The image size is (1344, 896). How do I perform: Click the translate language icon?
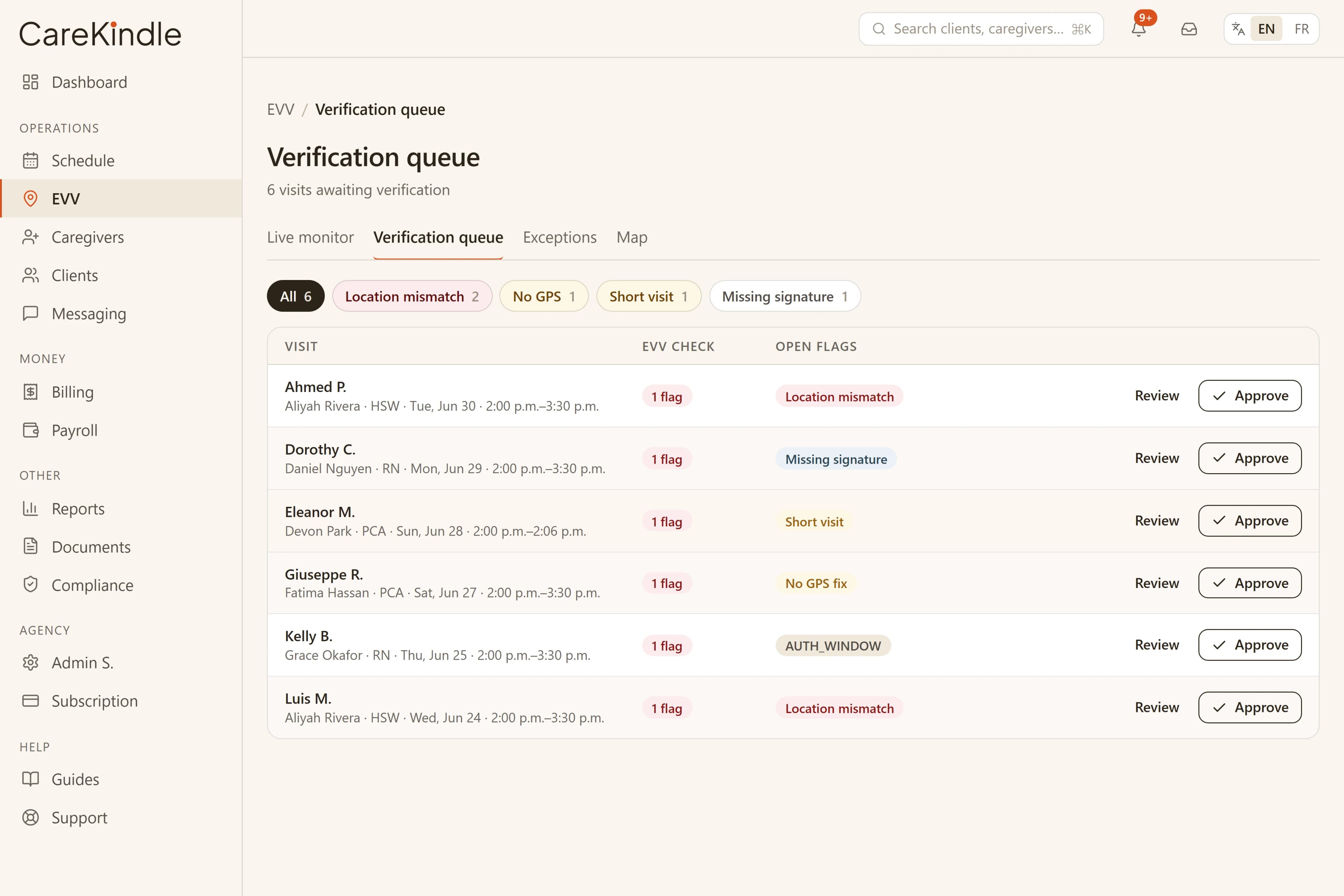(1238, 29)
